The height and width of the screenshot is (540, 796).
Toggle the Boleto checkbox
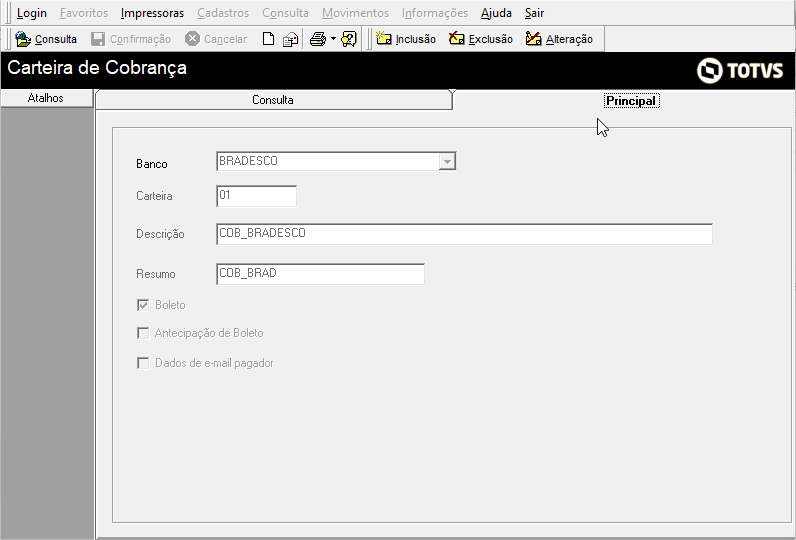(143, 305)
